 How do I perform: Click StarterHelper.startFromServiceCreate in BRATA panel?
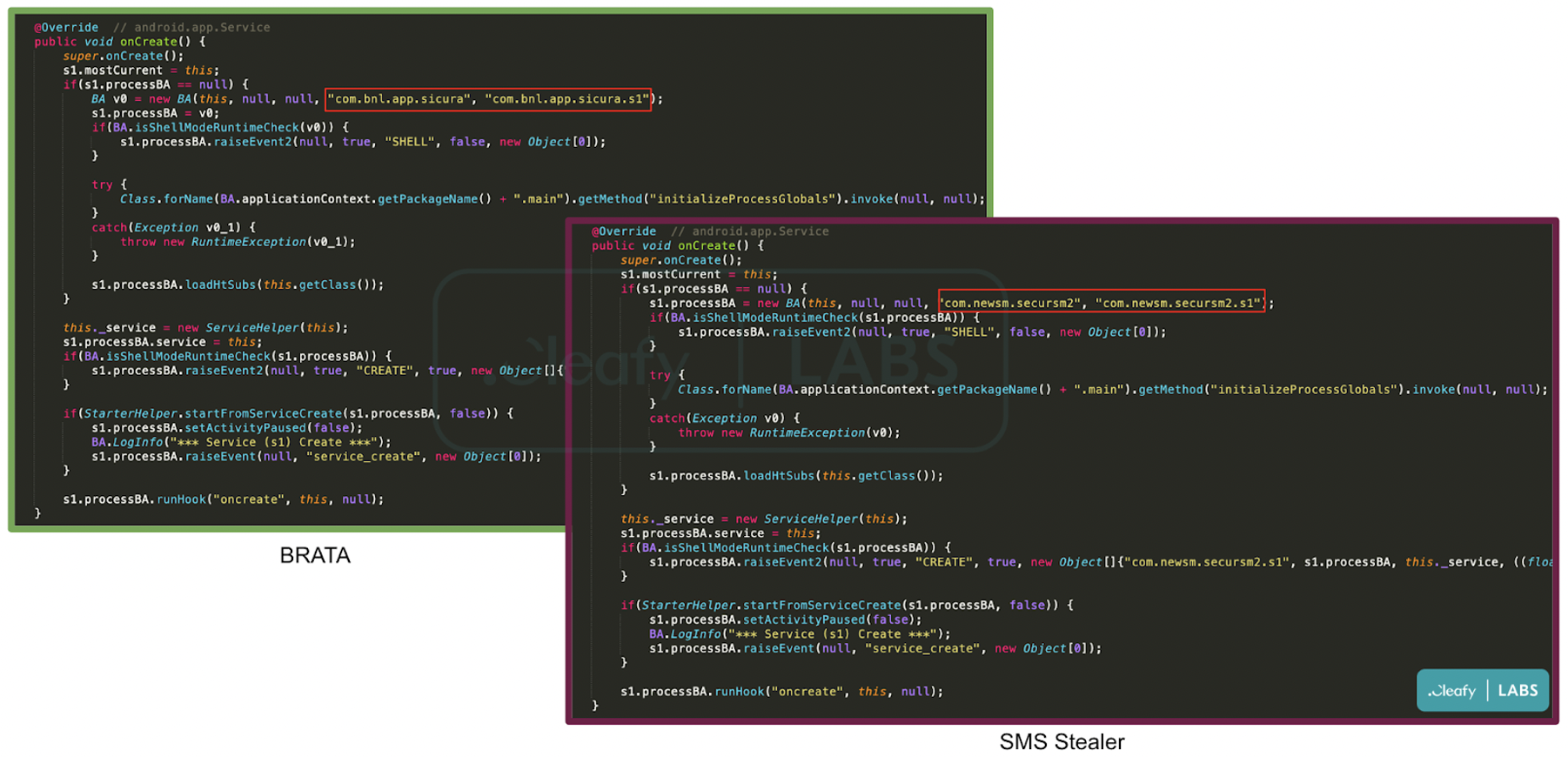213,413
